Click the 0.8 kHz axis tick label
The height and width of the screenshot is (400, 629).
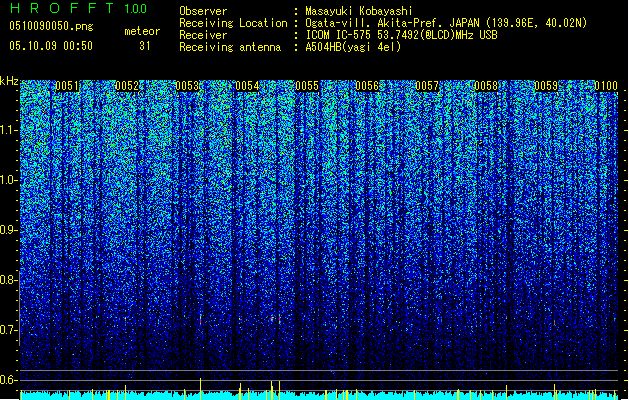click(x=9, y=280)
